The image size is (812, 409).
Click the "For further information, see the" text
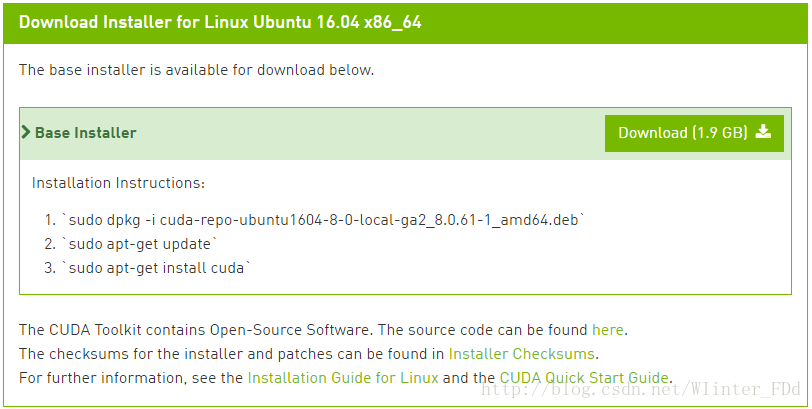(x=131, y=377)
